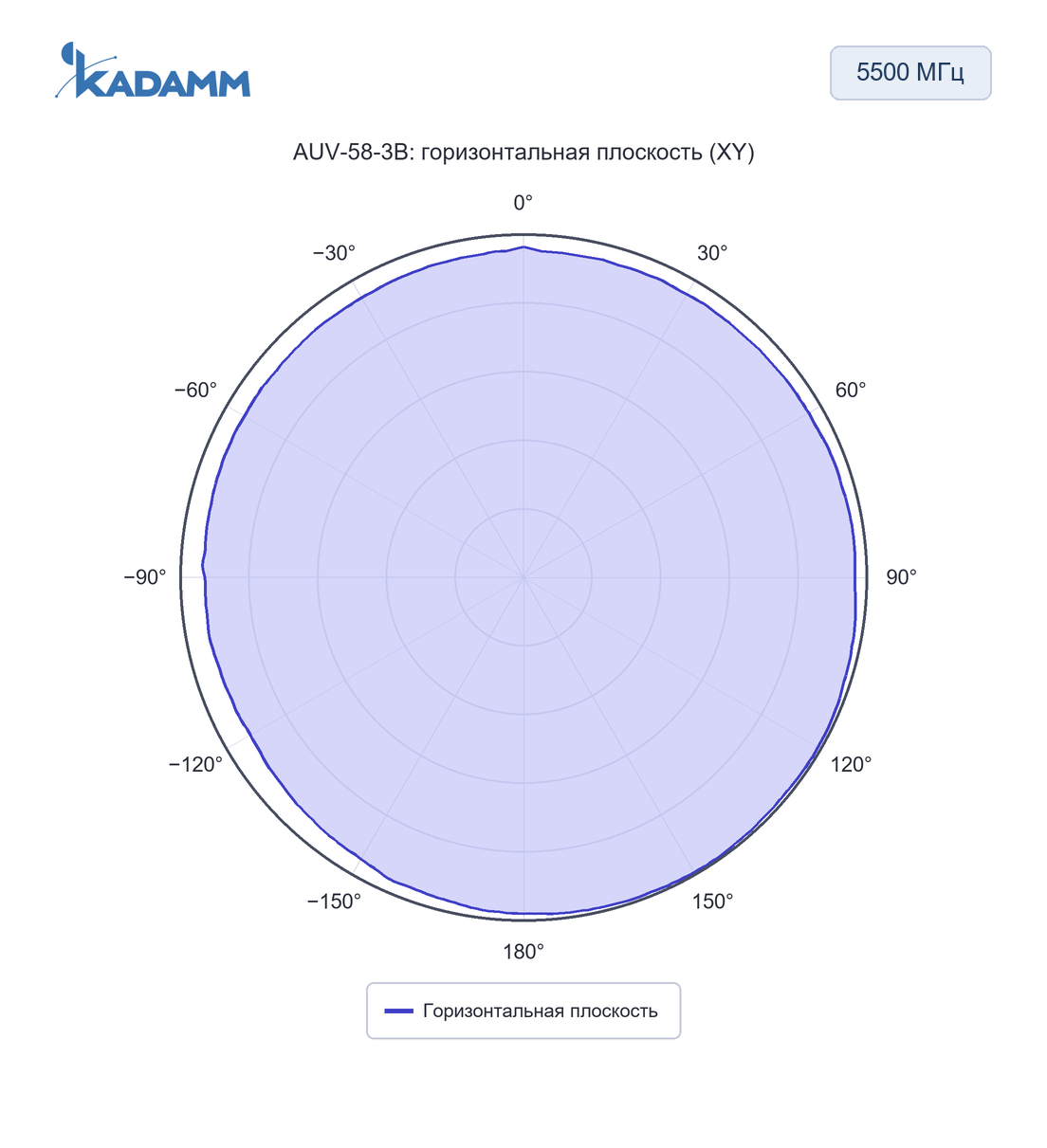Click the KADAMM logo
1047x1148 pixels.
pyautogui.click(x=153, y=70)
